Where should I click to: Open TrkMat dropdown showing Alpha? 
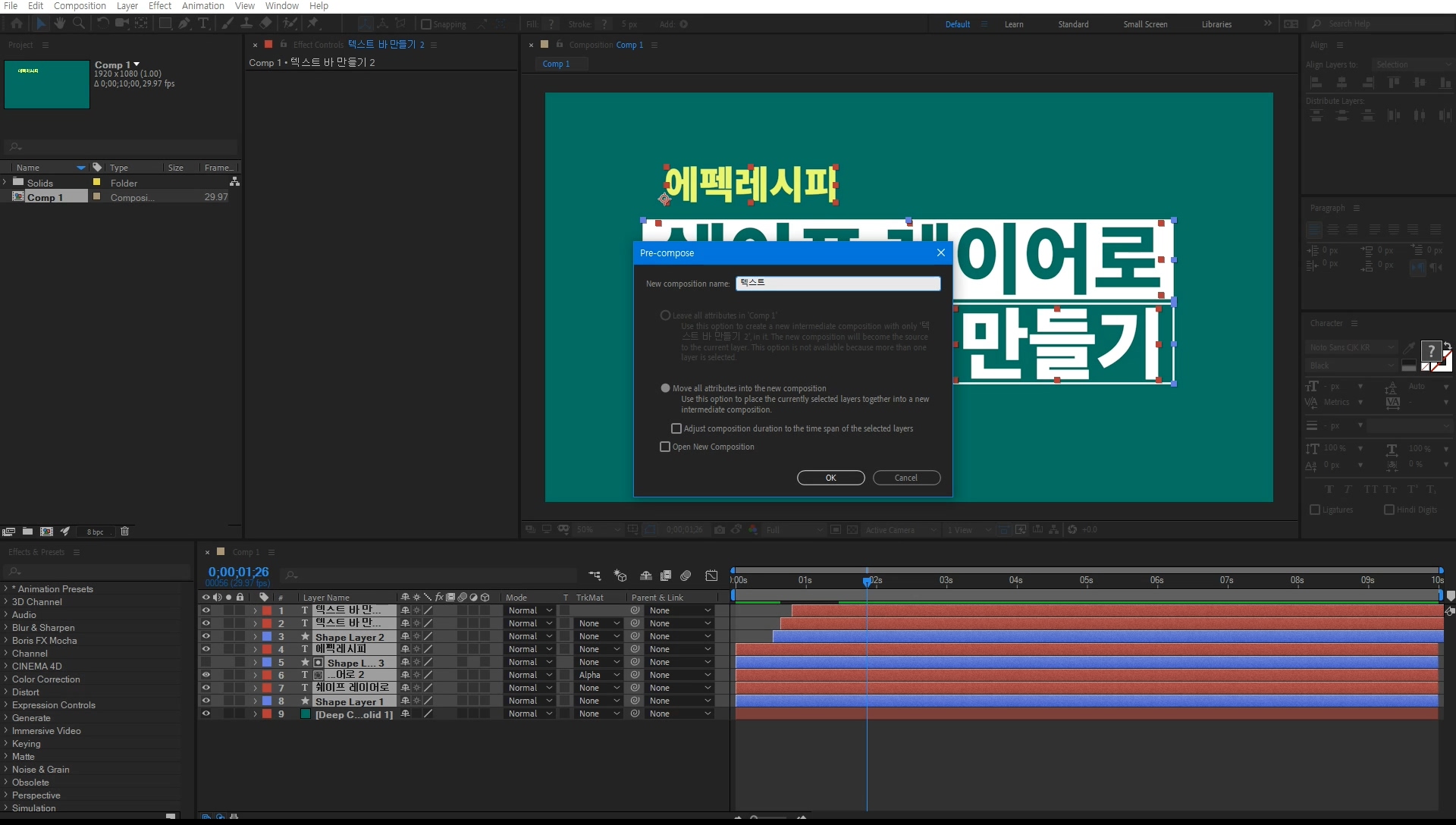(x=599, y=675)
